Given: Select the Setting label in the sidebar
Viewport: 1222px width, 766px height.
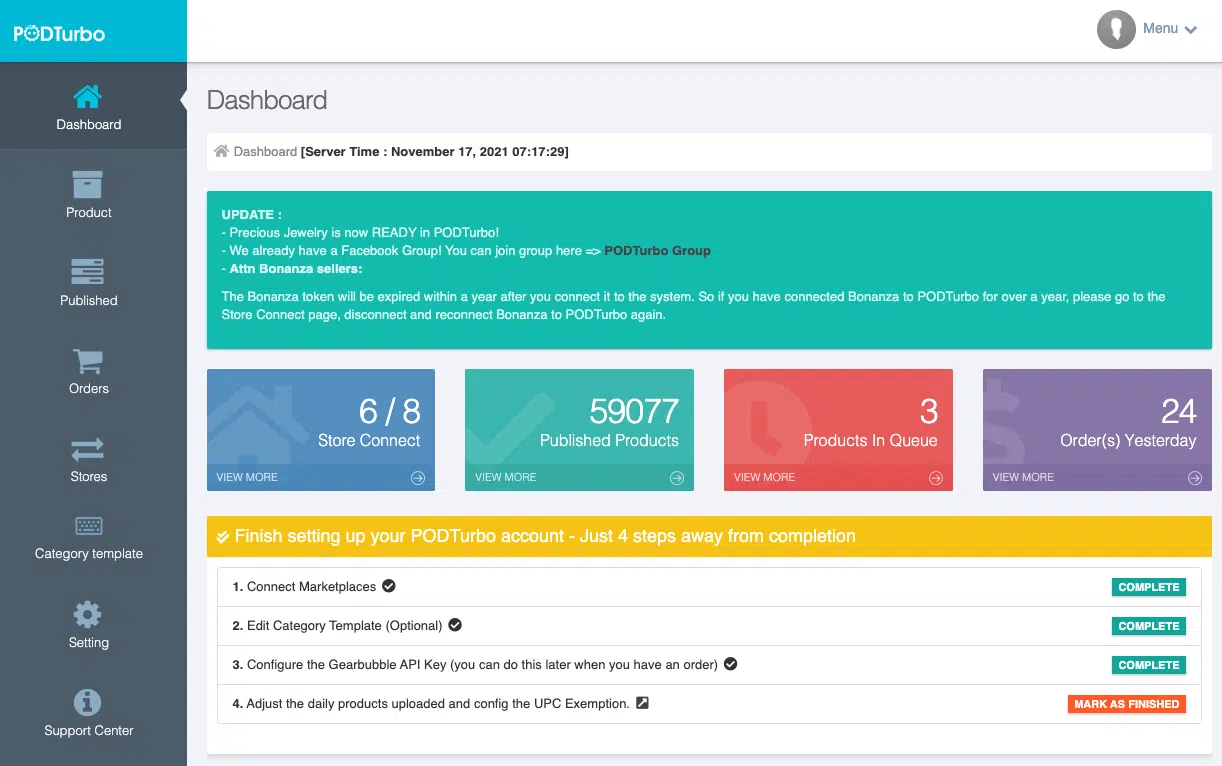Looking at the screenshot, I should pos(89,643).
